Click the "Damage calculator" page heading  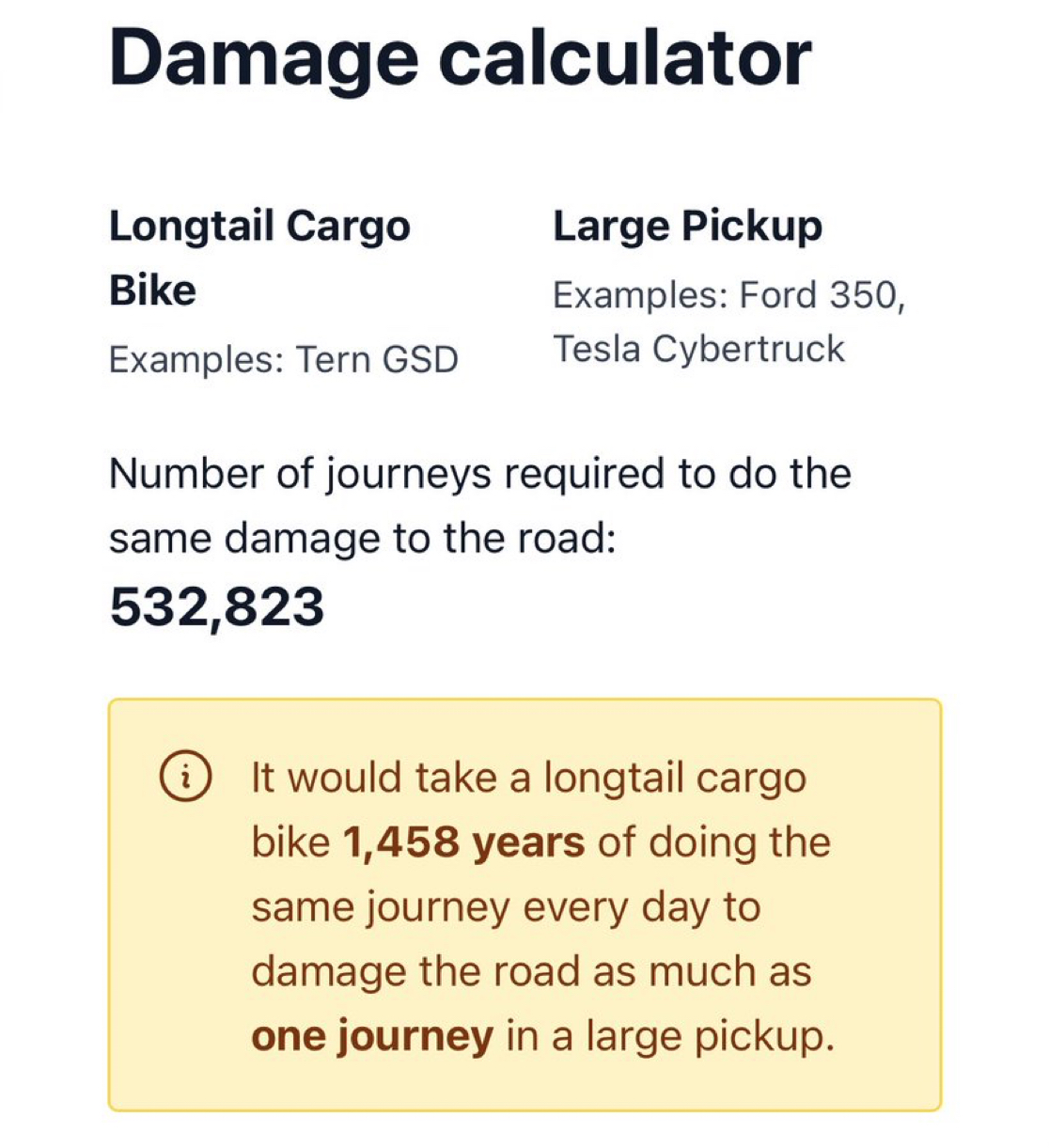460,57
